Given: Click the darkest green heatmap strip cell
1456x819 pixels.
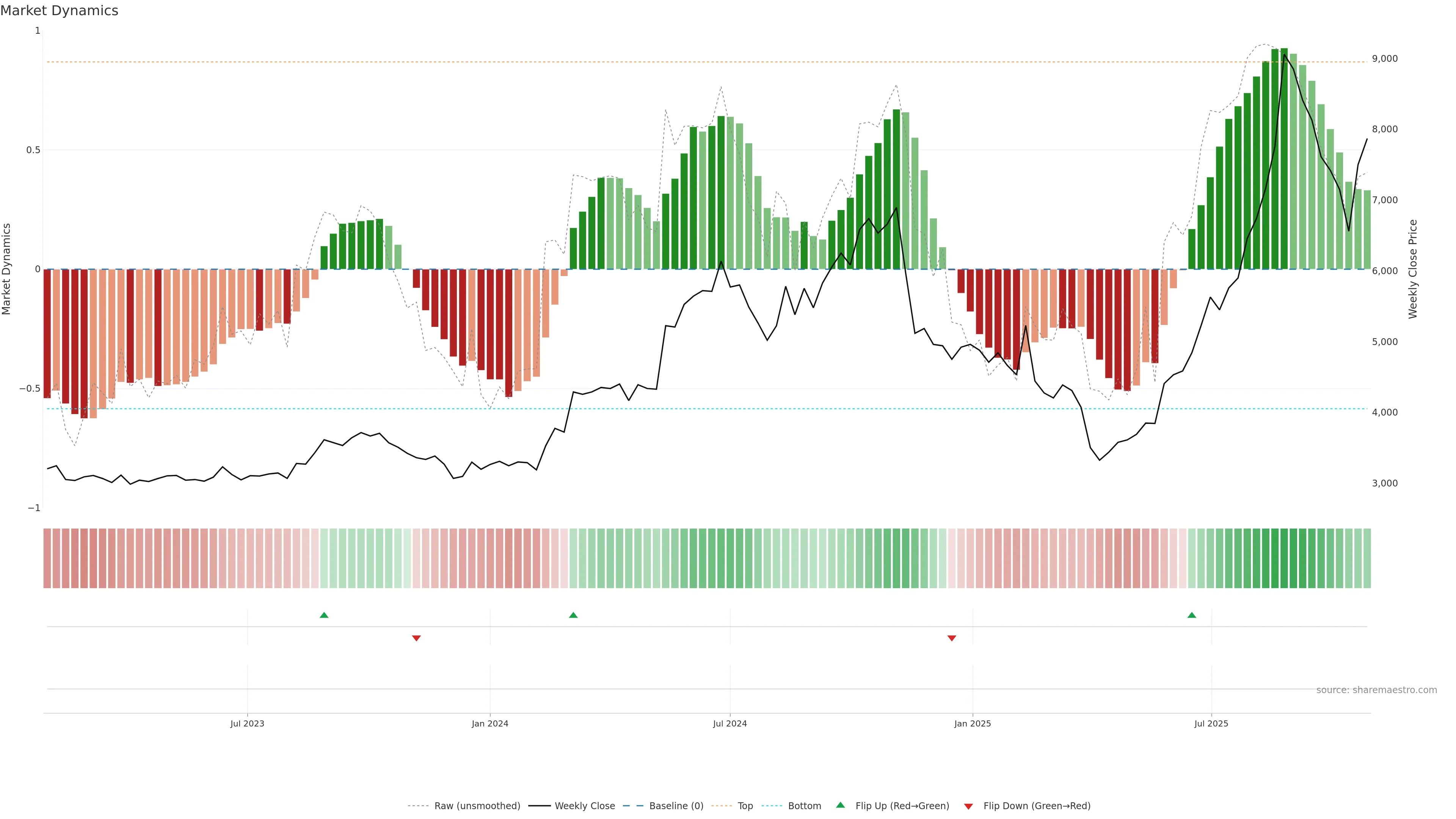Looking at the screenshot, I should pos(1284,559).
